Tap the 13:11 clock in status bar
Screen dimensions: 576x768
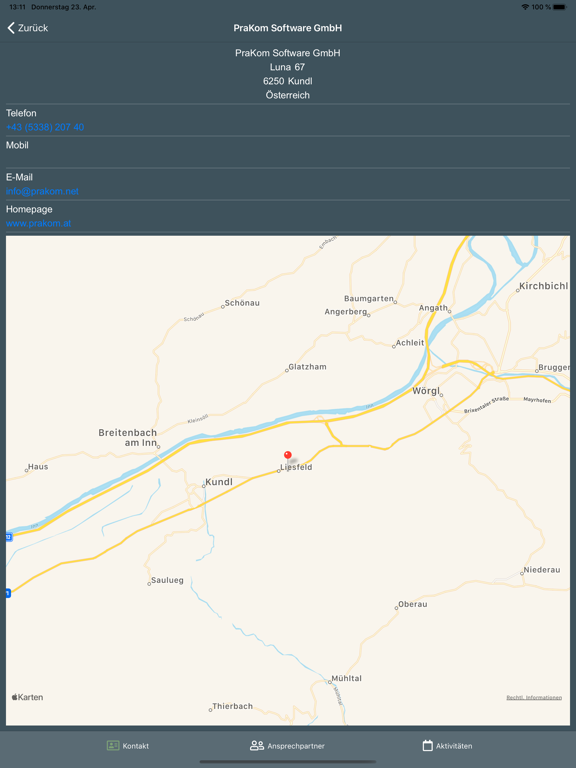pos(18,7)
